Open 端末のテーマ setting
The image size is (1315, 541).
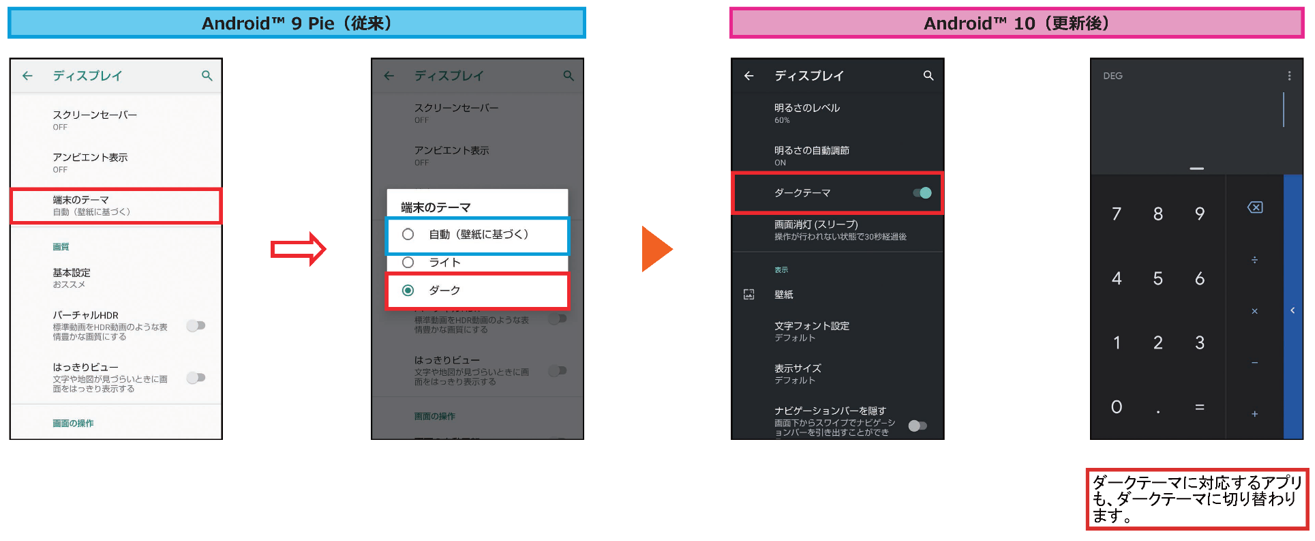click(x=116, y=206)
